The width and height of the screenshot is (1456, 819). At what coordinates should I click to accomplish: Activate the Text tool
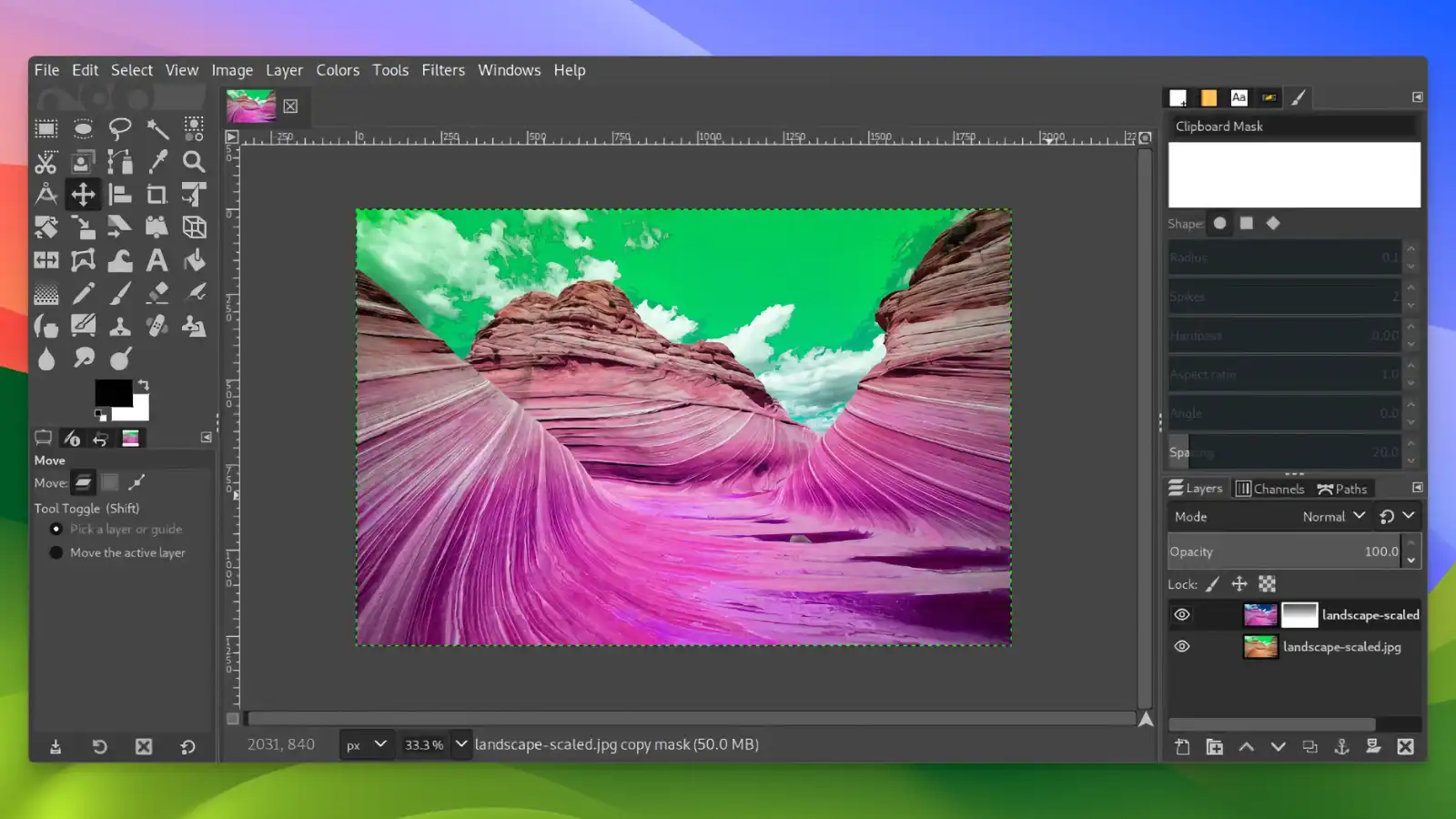(x=157, y=259)
